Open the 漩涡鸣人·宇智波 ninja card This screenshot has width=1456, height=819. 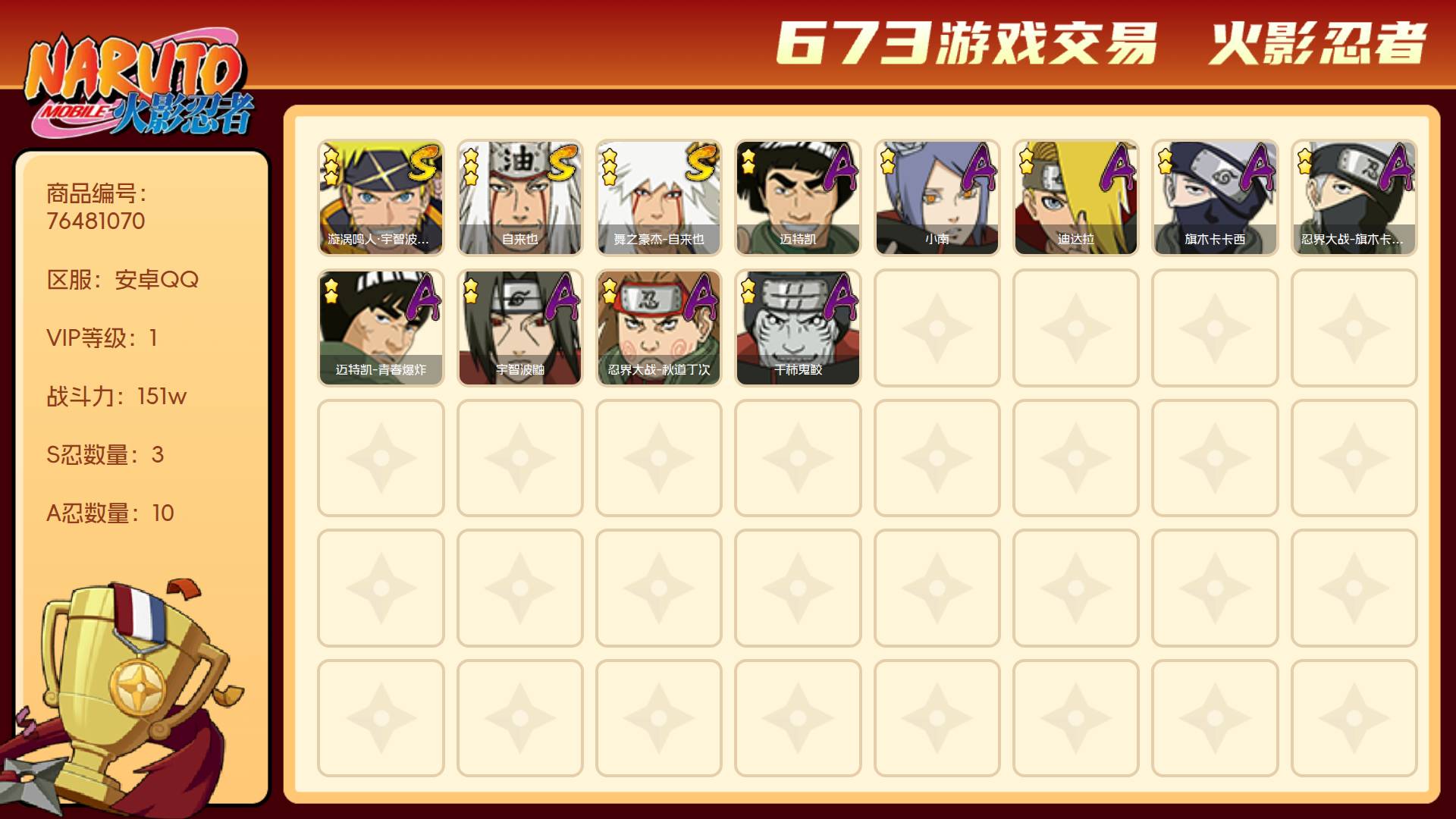(x=381, y=197)
